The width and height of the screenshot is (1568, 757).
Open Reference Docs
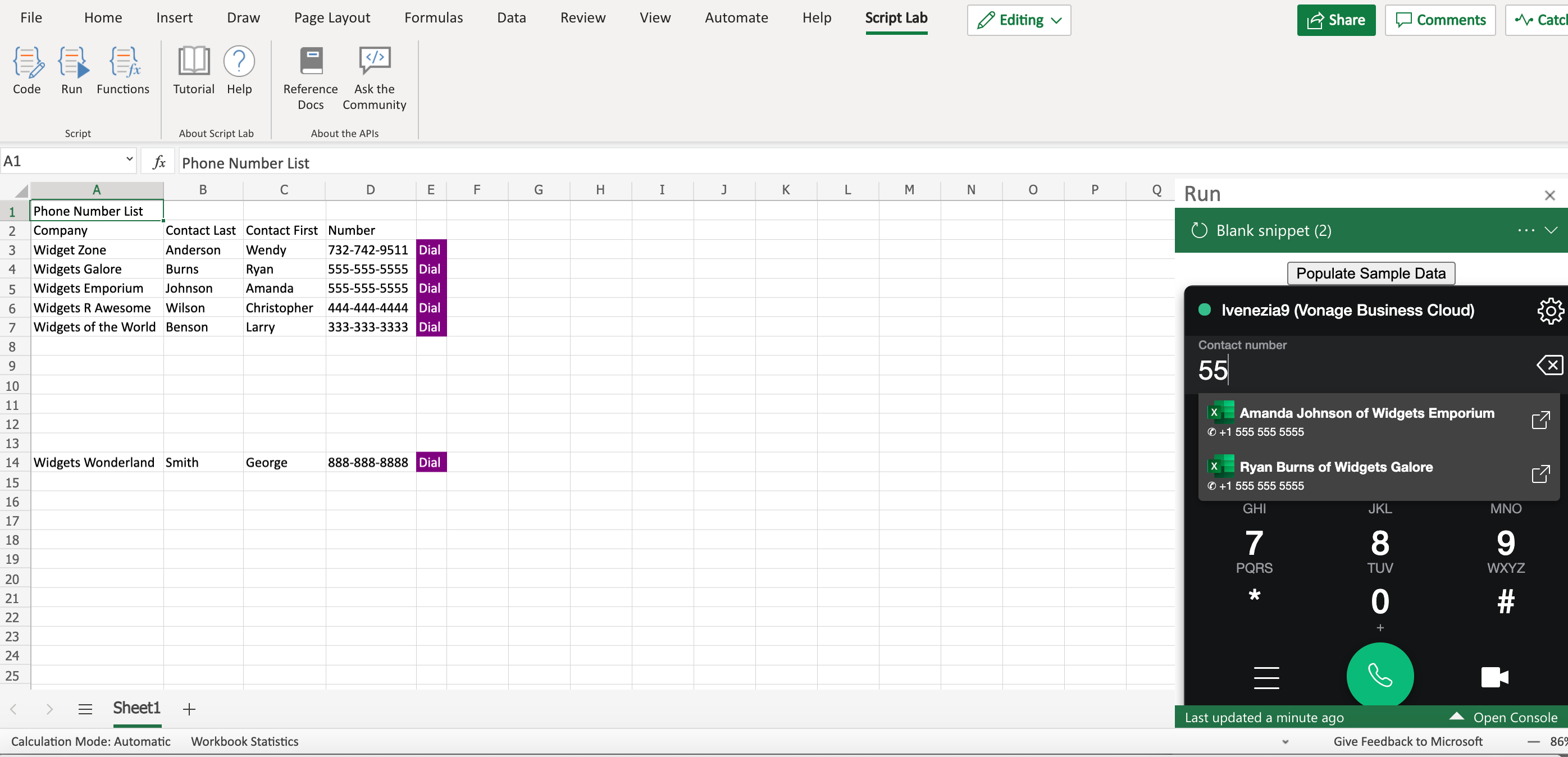311,78
